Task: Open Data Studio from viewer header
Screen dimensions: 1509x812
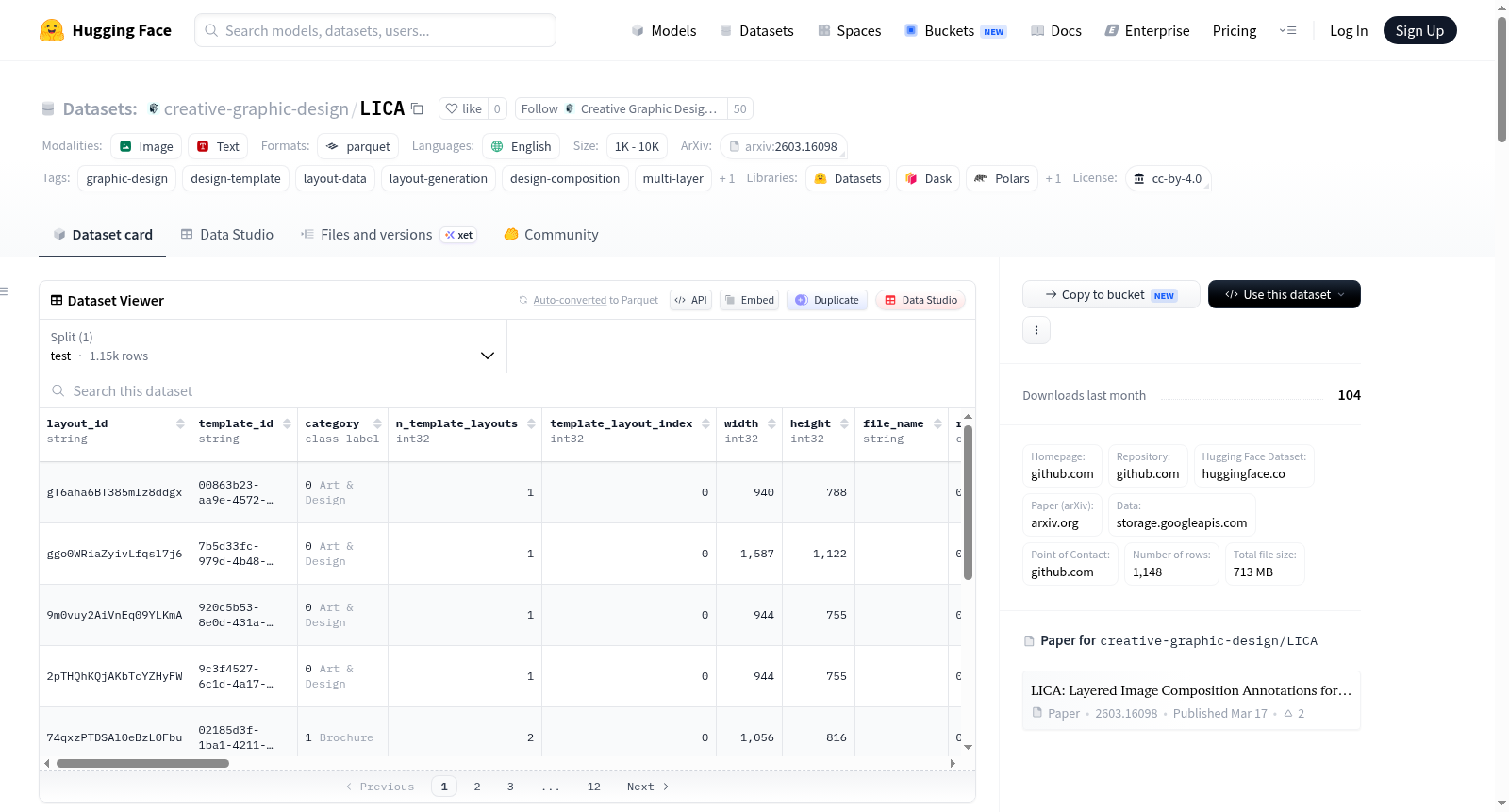Action: 920,300
